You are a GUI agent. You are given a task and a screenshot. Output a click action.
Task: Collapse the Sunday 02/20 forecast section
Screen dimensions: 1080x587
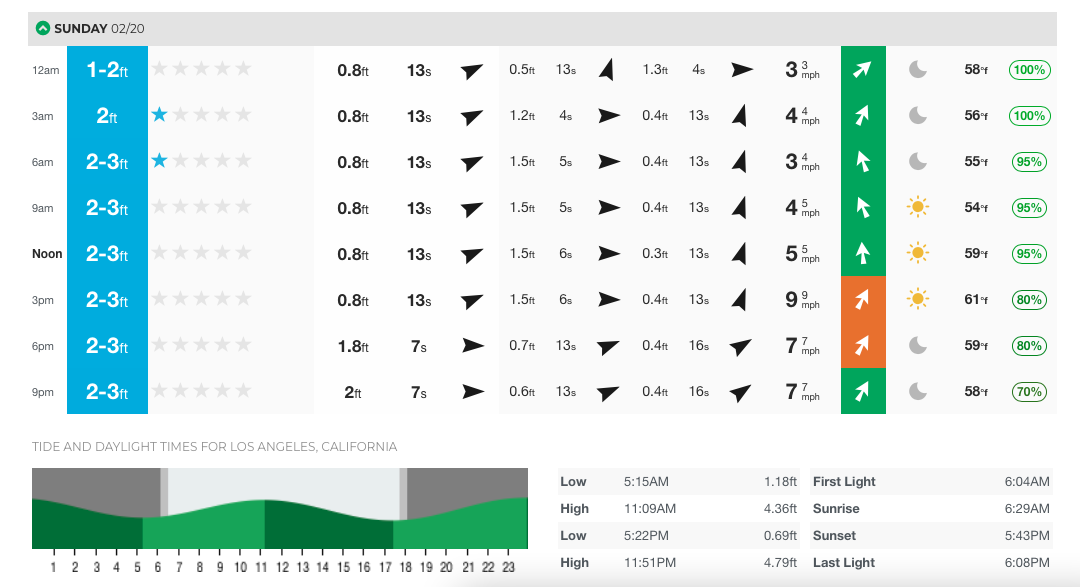(42, 28)
